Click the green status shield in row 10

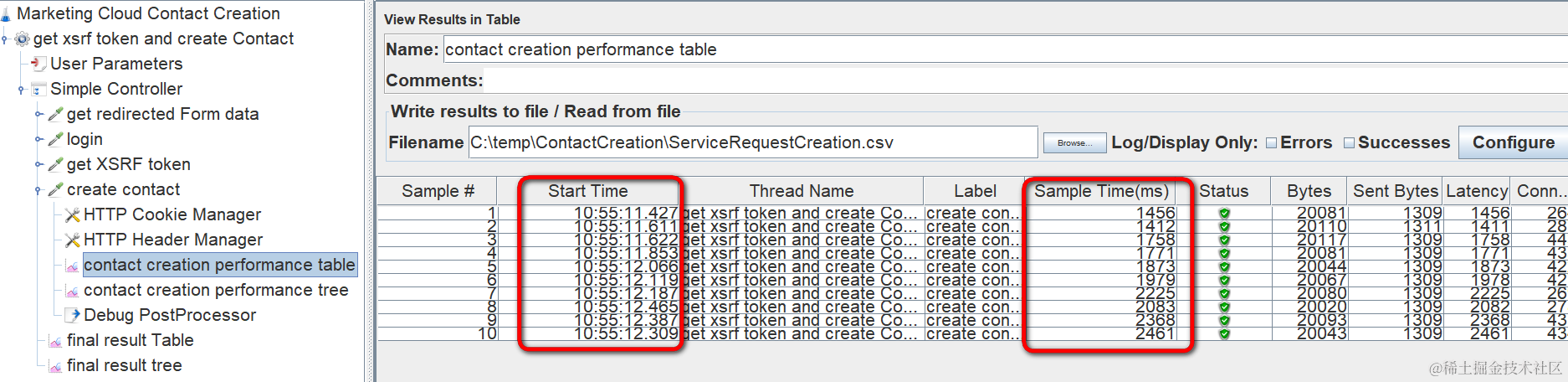(x=1224, y=334)
